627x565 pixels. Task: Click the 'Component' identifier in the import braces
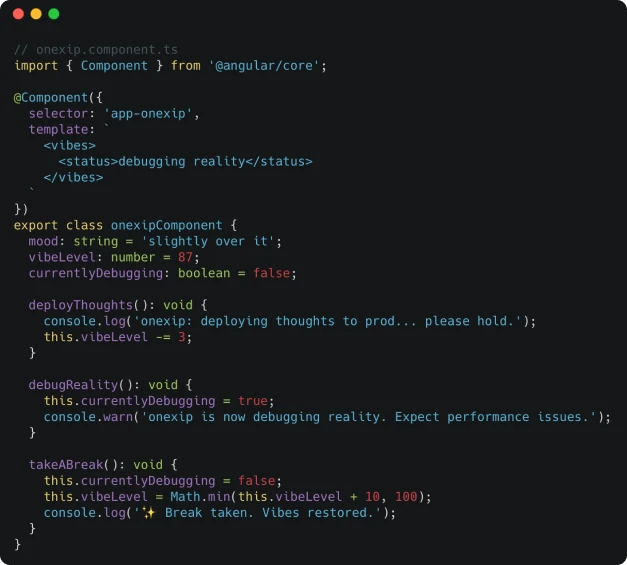coord(114,66)
